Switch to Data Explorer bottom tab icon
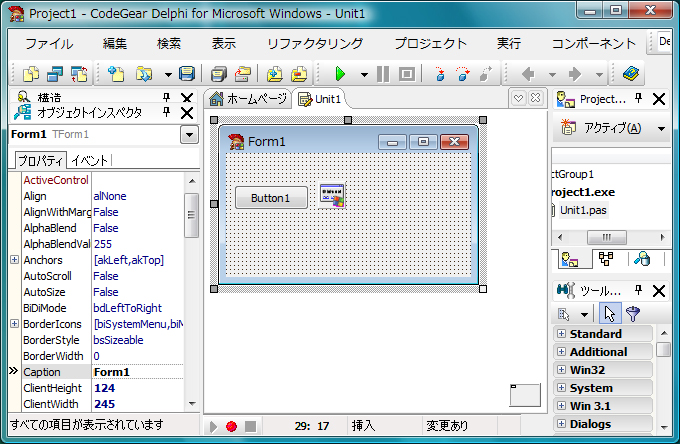680x444 pixels. point(642,259)
